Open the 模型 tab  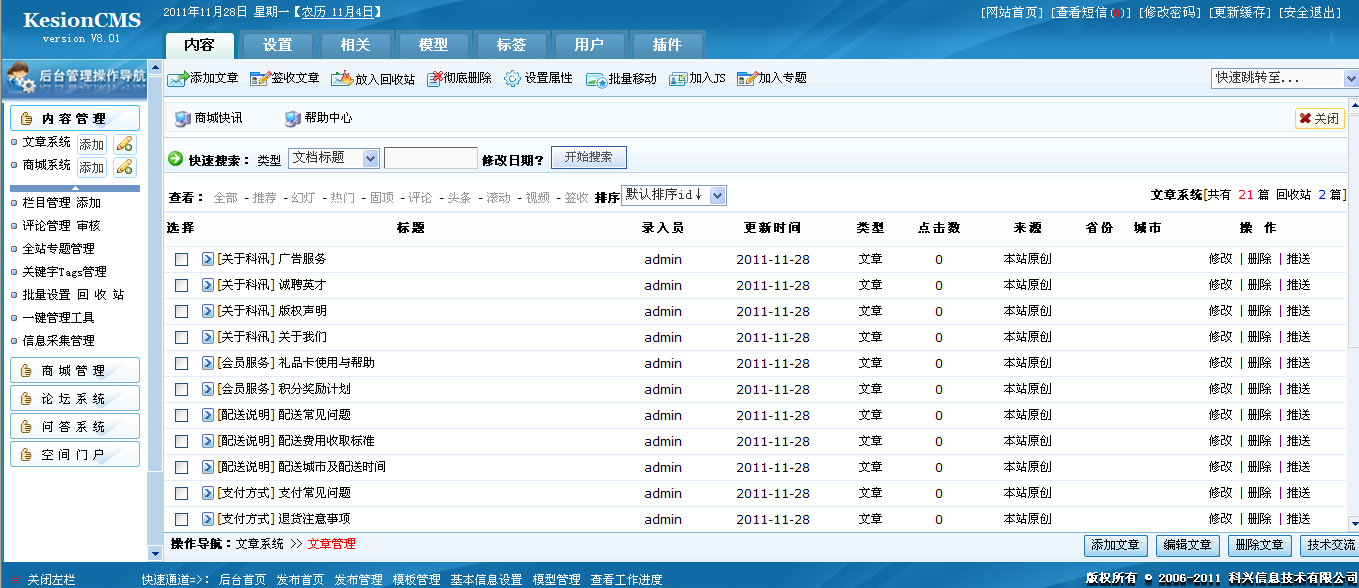pyautogui.click(x=433, y=44)
